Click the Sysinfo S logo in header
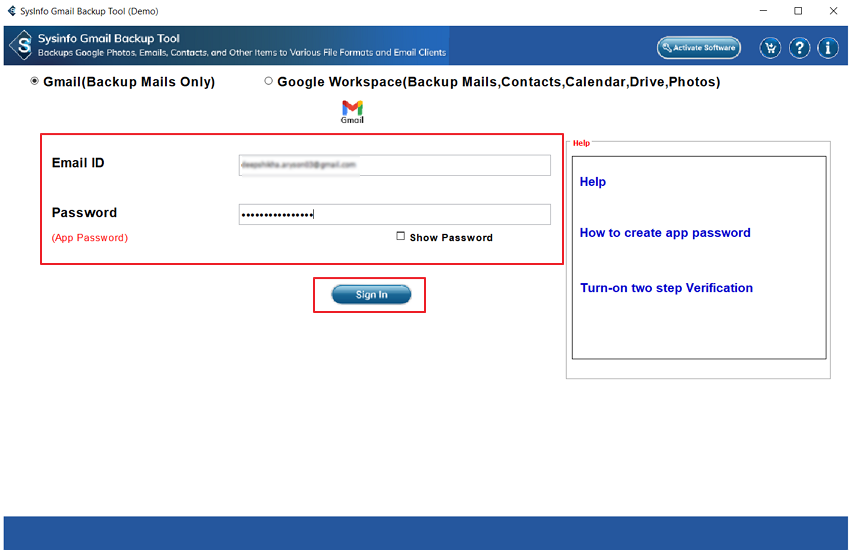Screen dimensions: 851x550 [22, 46]
